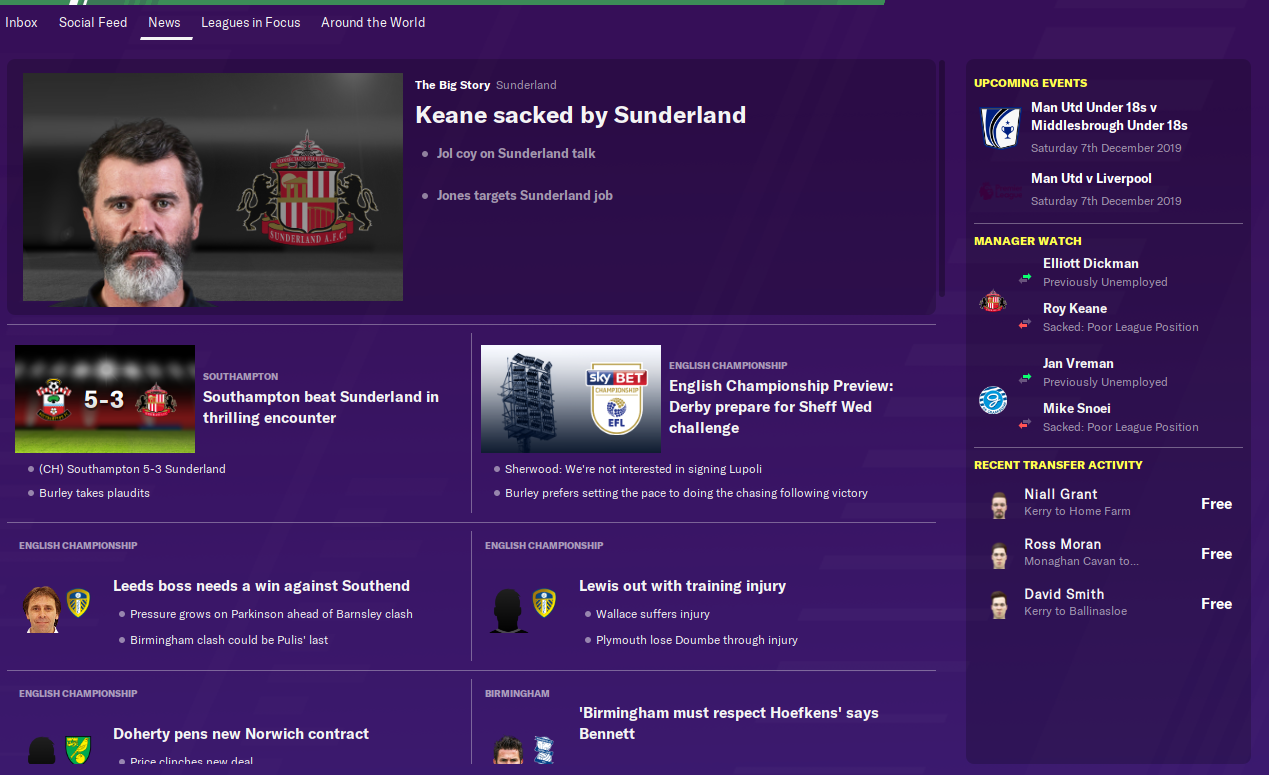Open the 'Keane sacked by Sunderland' headline
This screenshot has width=1269, height=775.
(x=580, y=115)
